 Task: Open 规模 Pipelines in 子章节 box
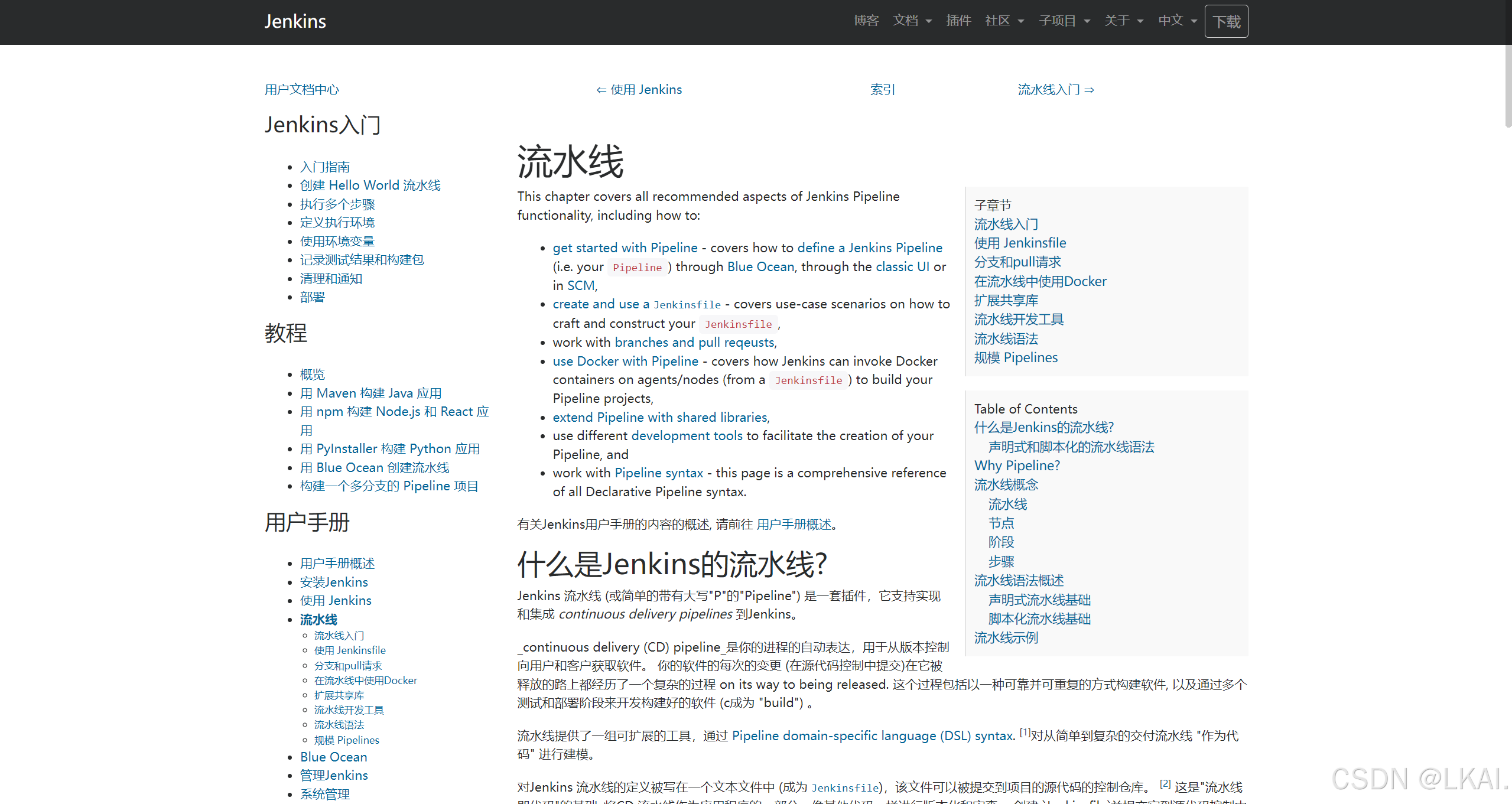tap(1016, 358)
